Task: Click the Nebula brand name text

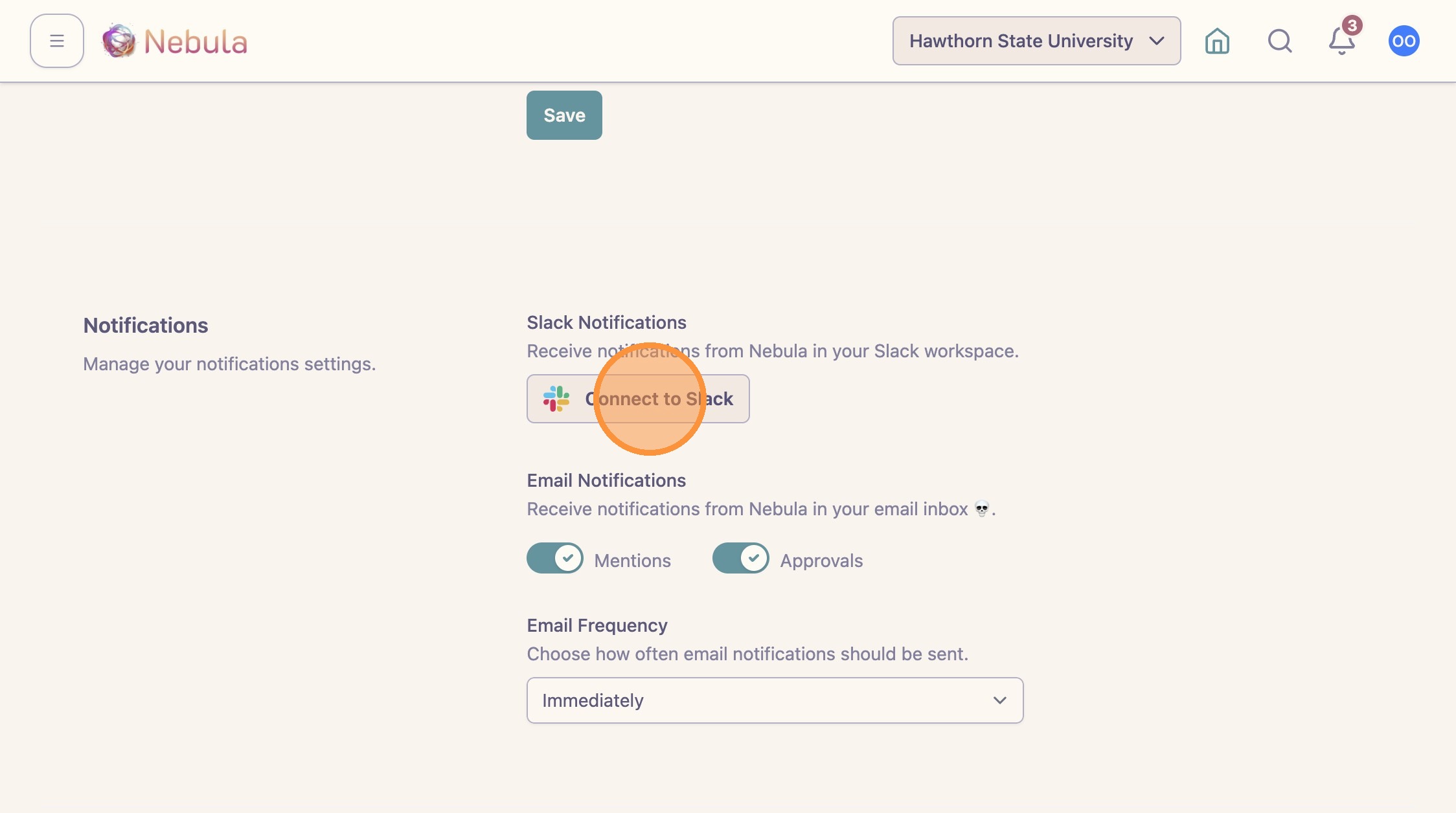Action: [x=196, y=42]
